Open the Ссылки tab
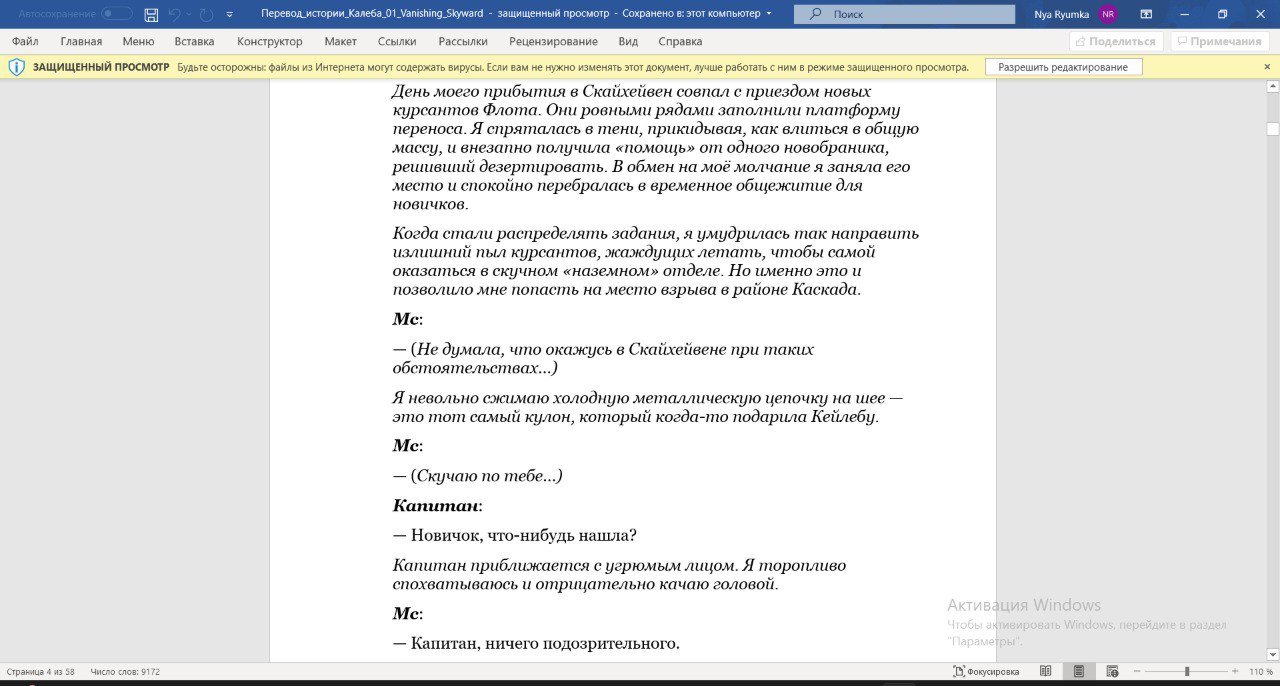The height and width of the screenshot is (686, 1280). 397,41
